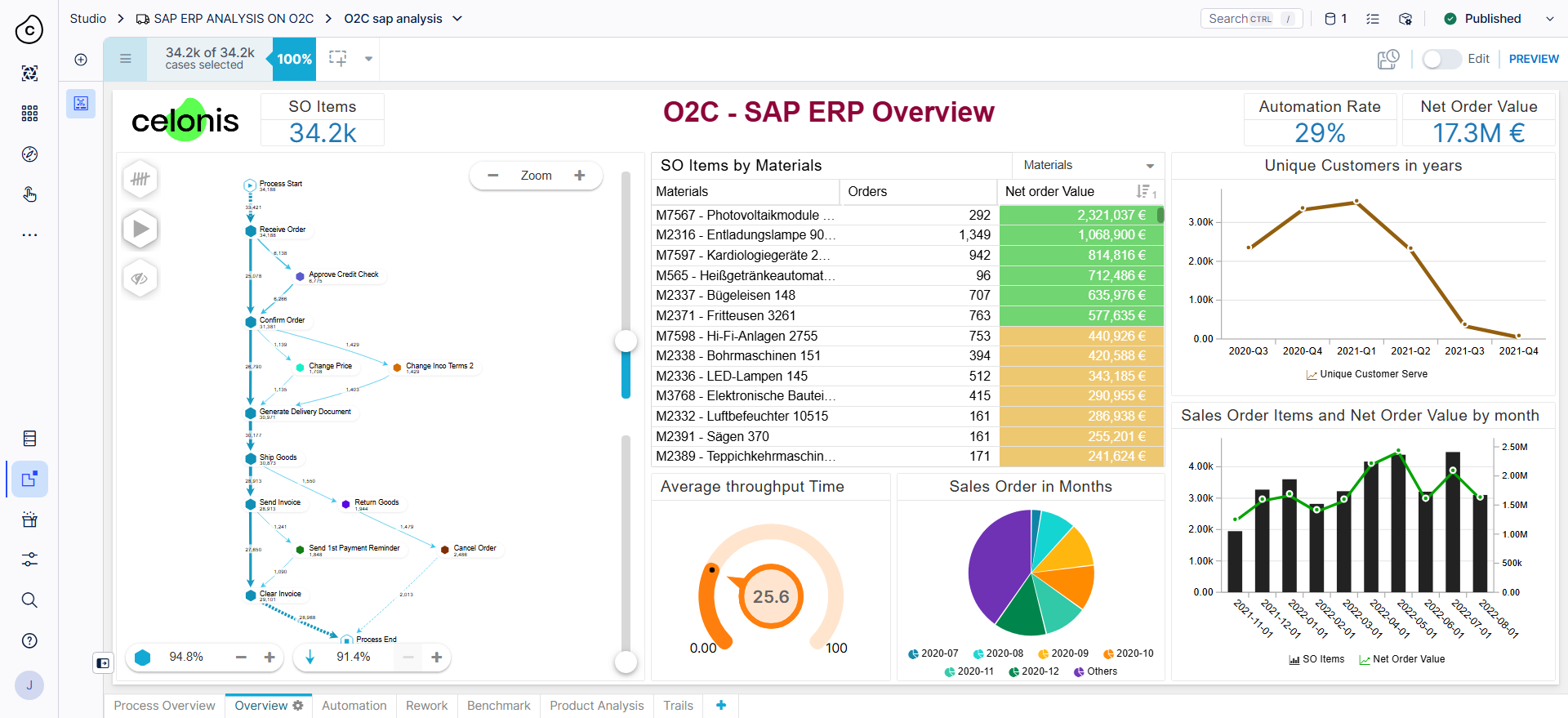Switch to the Rework tab
Viewport: 1568px width, 718px height.
pos(427,705)
